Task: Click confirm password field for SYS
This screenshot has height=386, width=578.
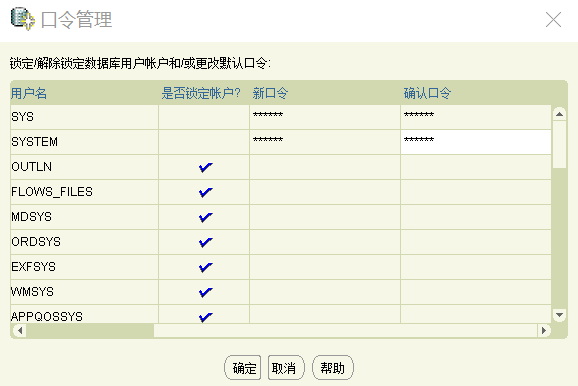Action: 476,117
